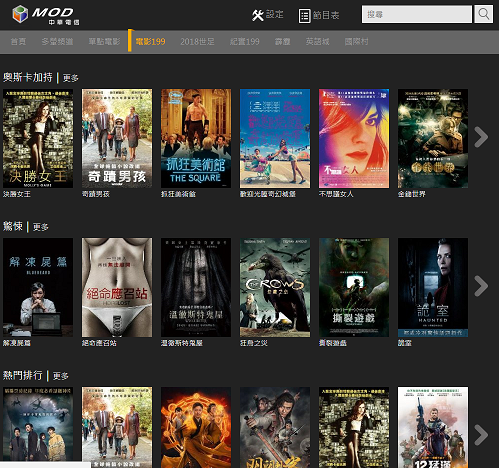Select the highlighted 電影199 tab
The width and height of the screenshot is (499, 468).
[x=150, y=42]
